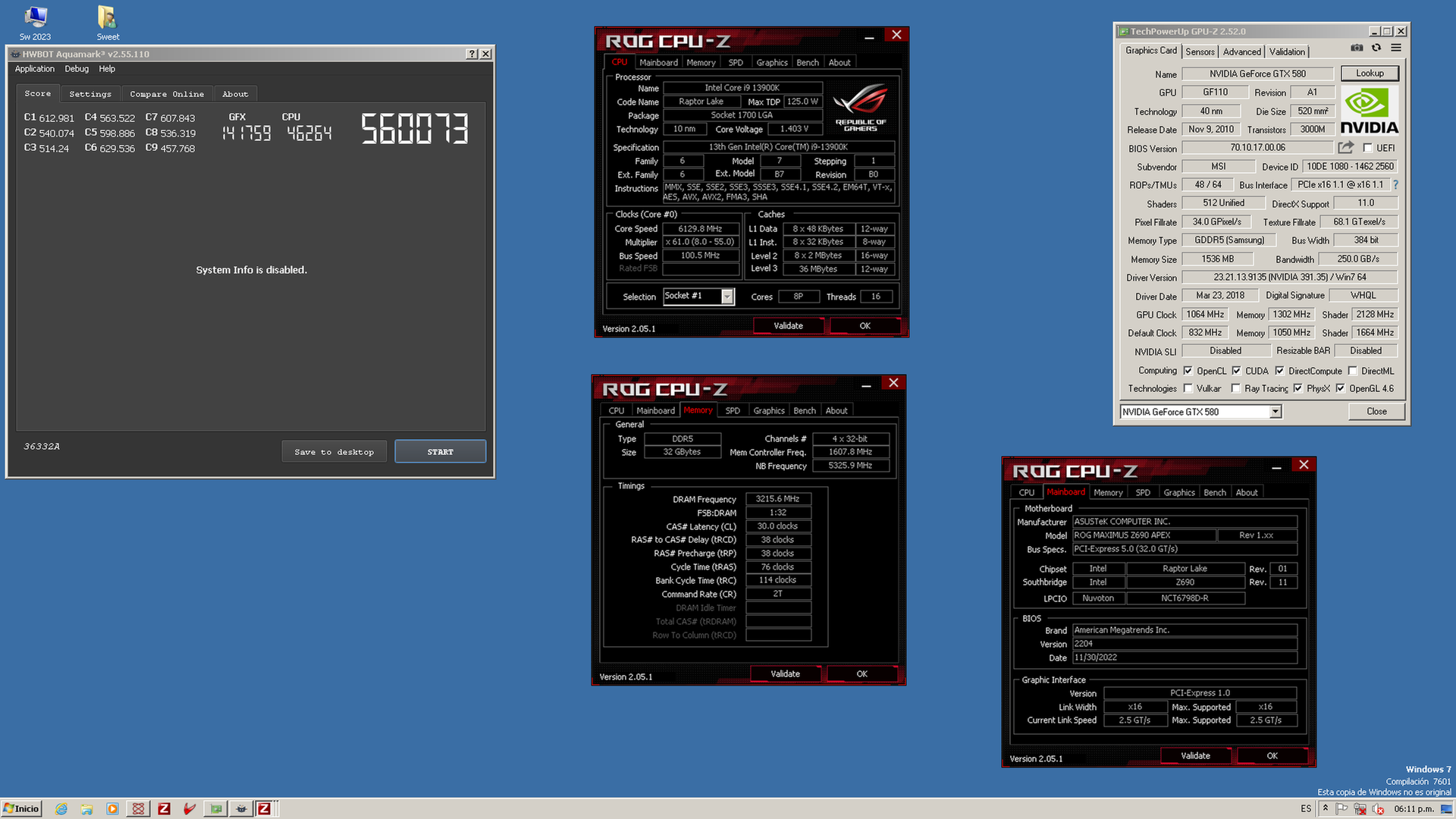1456x819 pixels.
Task: Toggle the DirectCompute checkbox
Action: (1280, 371)
